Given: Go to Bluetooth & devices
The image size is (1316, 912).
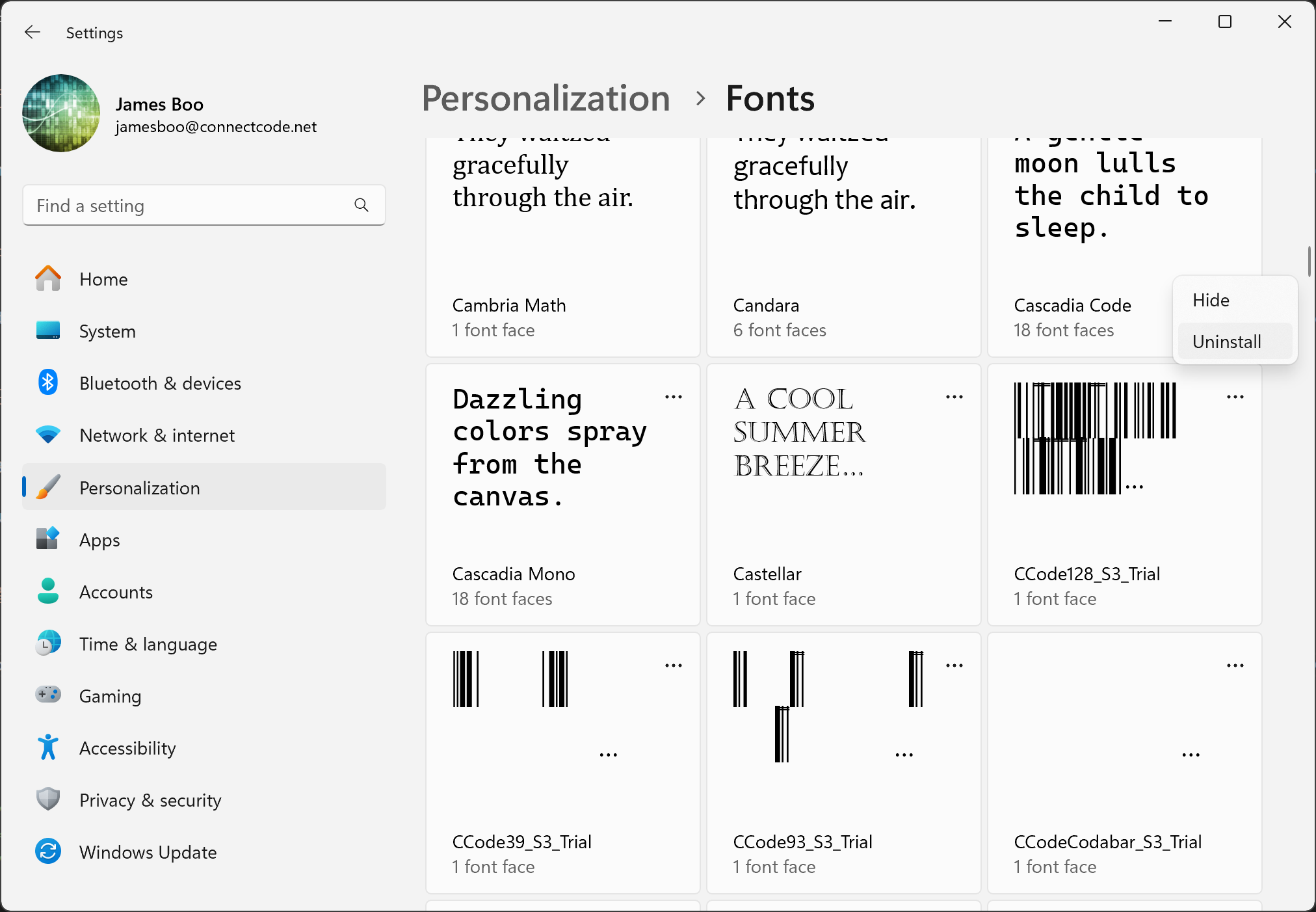Looking at the screenshot, I should [204, 383].
